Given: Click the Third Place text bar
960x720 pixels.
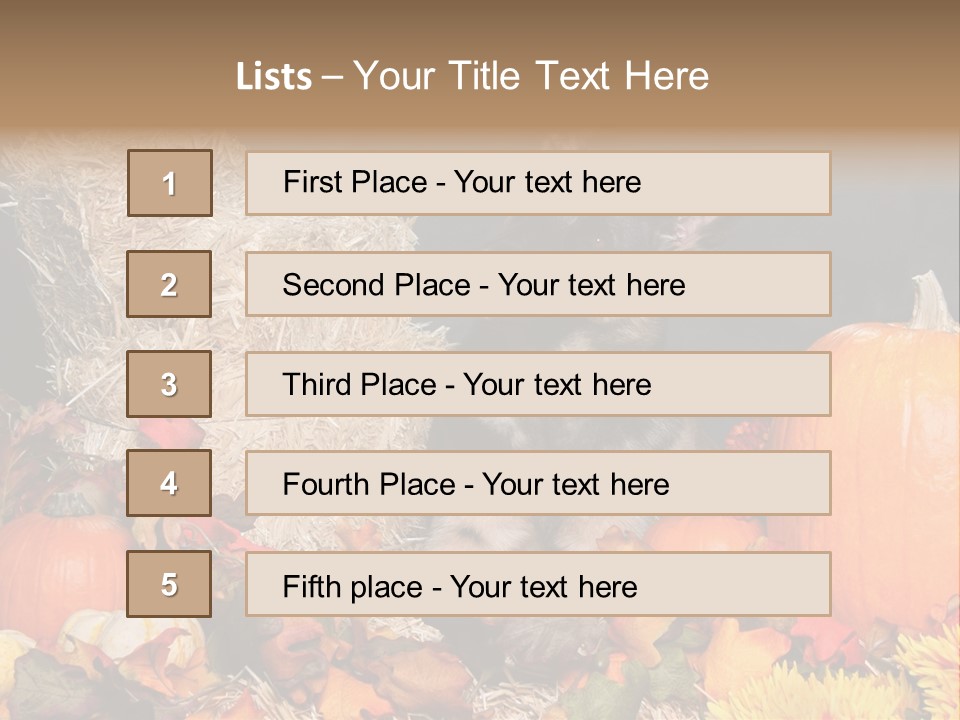Looking at the screenshot, I should [x=538, y=384].
